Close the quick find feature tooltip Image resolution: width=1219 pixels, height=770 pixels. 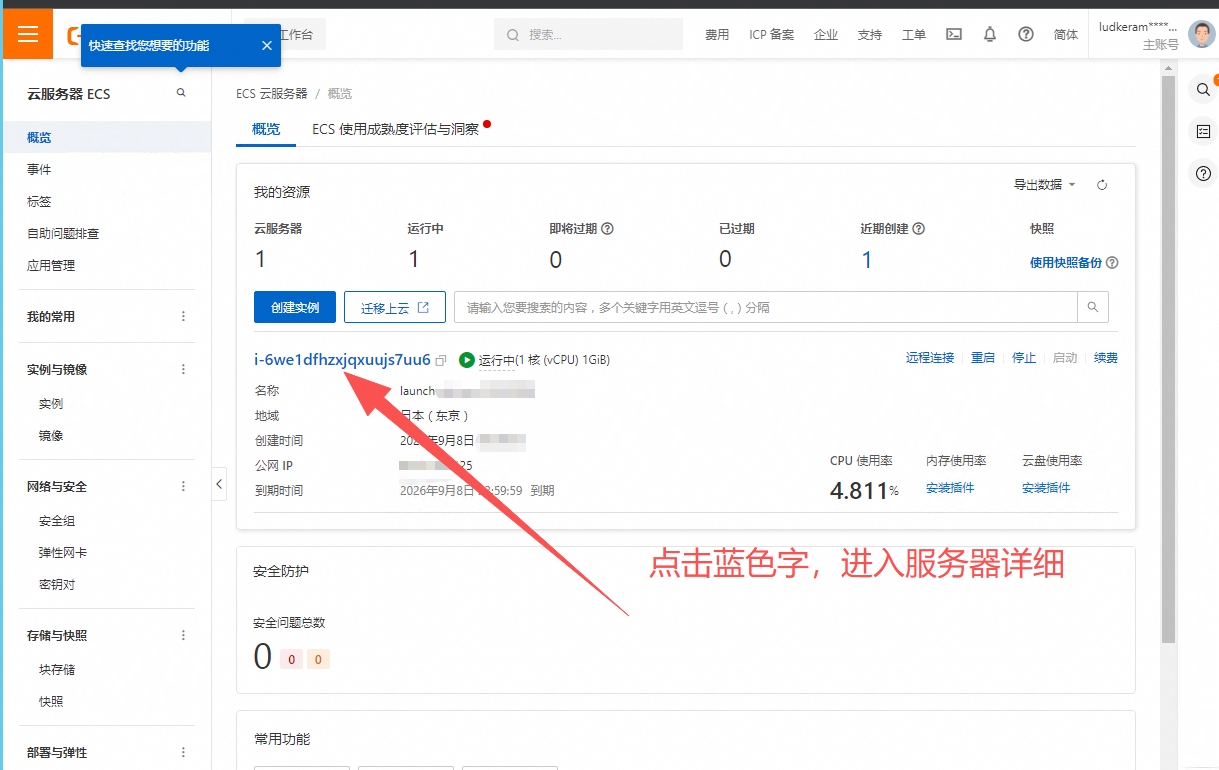266,45
